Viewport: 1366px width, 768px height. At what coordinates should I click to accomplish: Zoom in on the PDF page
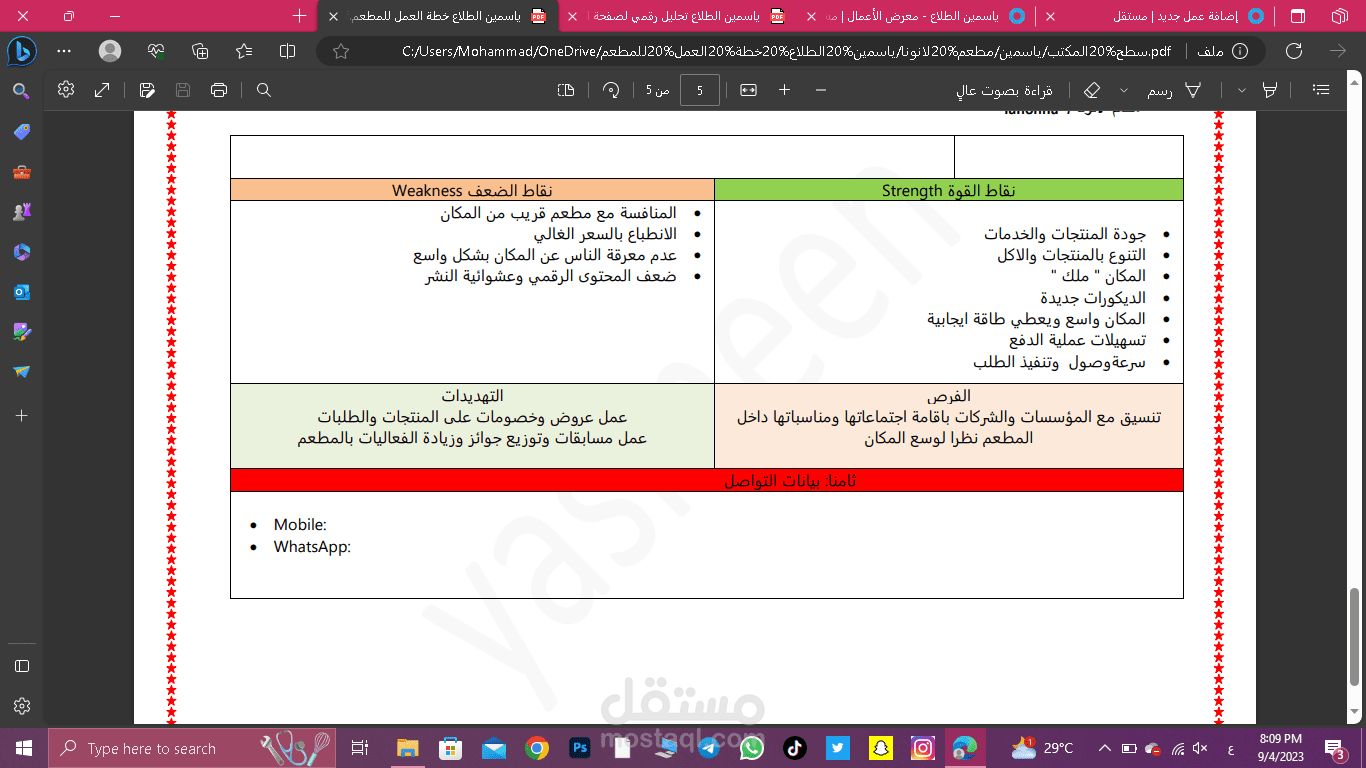(x=785, y=90)
